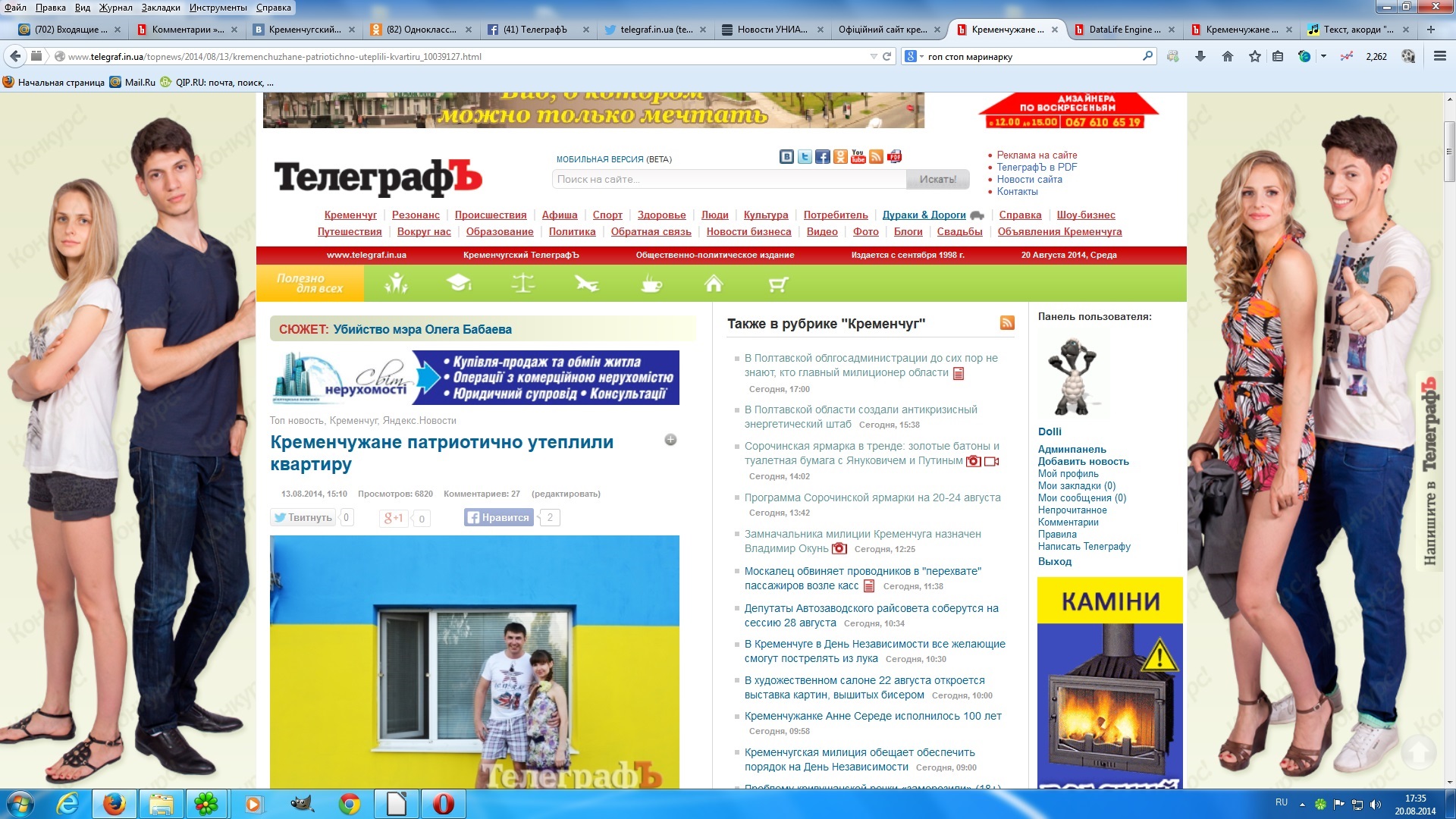Switch to the DataLife Engine tab
This screenshot has width=1456, height=819.
pos(1123,30)
